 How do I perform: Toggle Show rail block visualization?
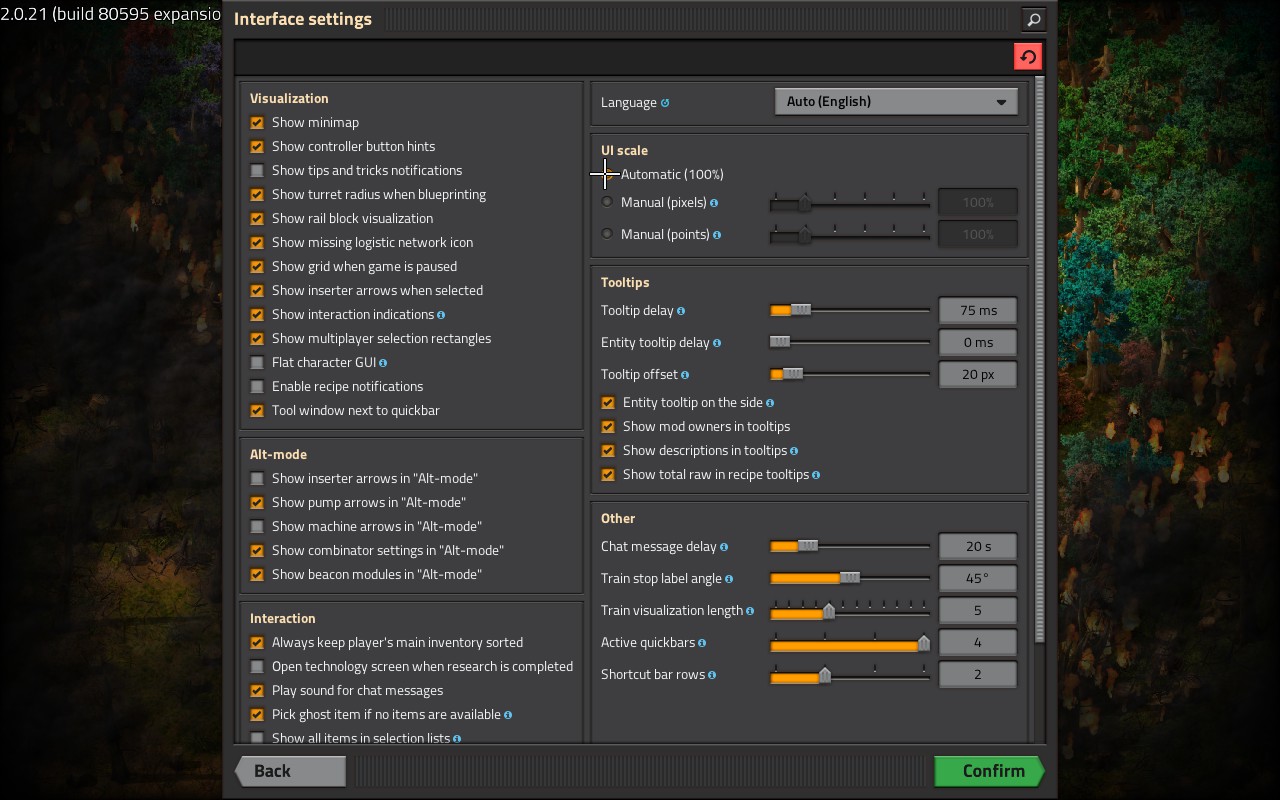[x=257, y=219]
